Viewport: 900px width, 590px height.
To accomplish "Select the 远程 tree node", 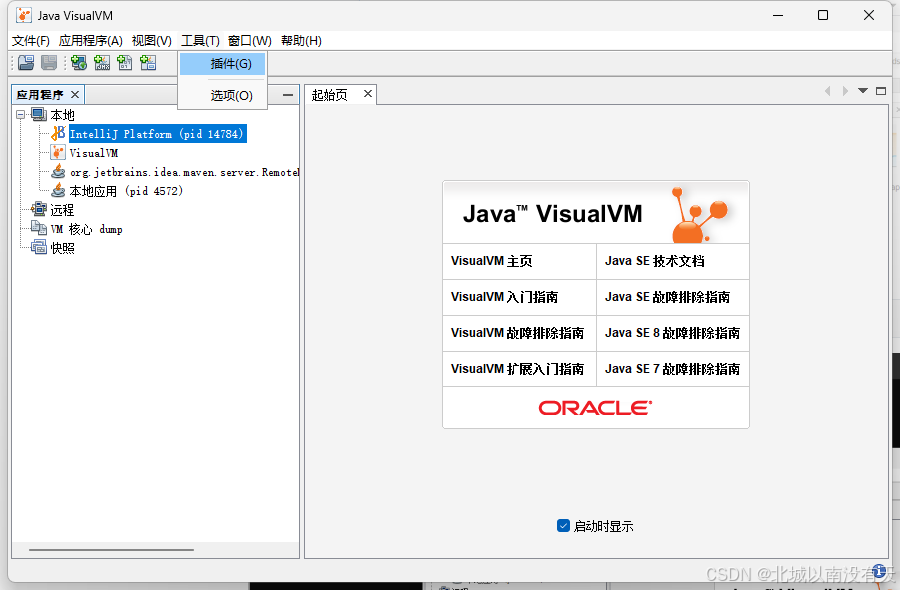I will (x=62, y=210).
